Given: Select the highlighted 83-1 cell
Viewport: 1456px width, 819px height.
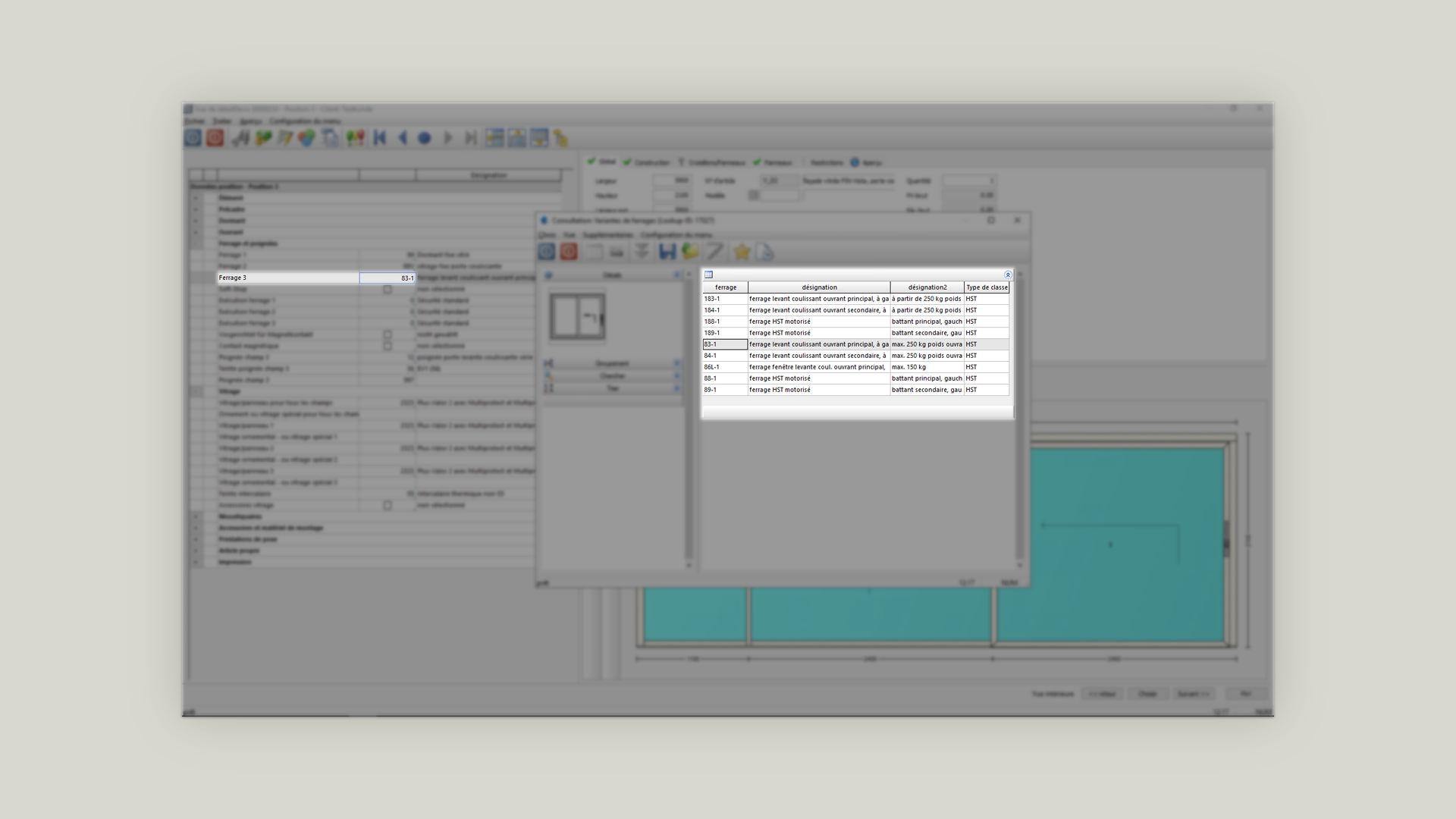Looking at the screenshot, I should click(725, 344).
